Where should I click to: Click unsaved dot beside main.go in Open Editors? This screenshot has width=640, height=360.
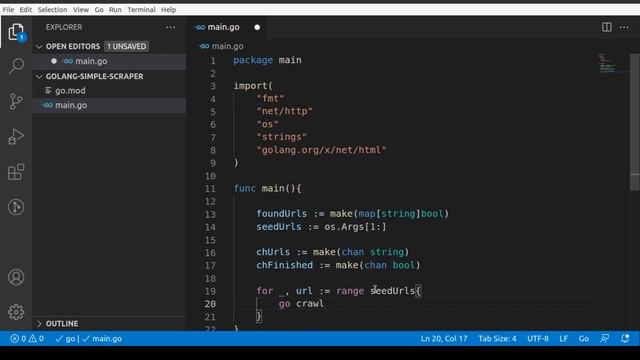(x=54, y=61)
